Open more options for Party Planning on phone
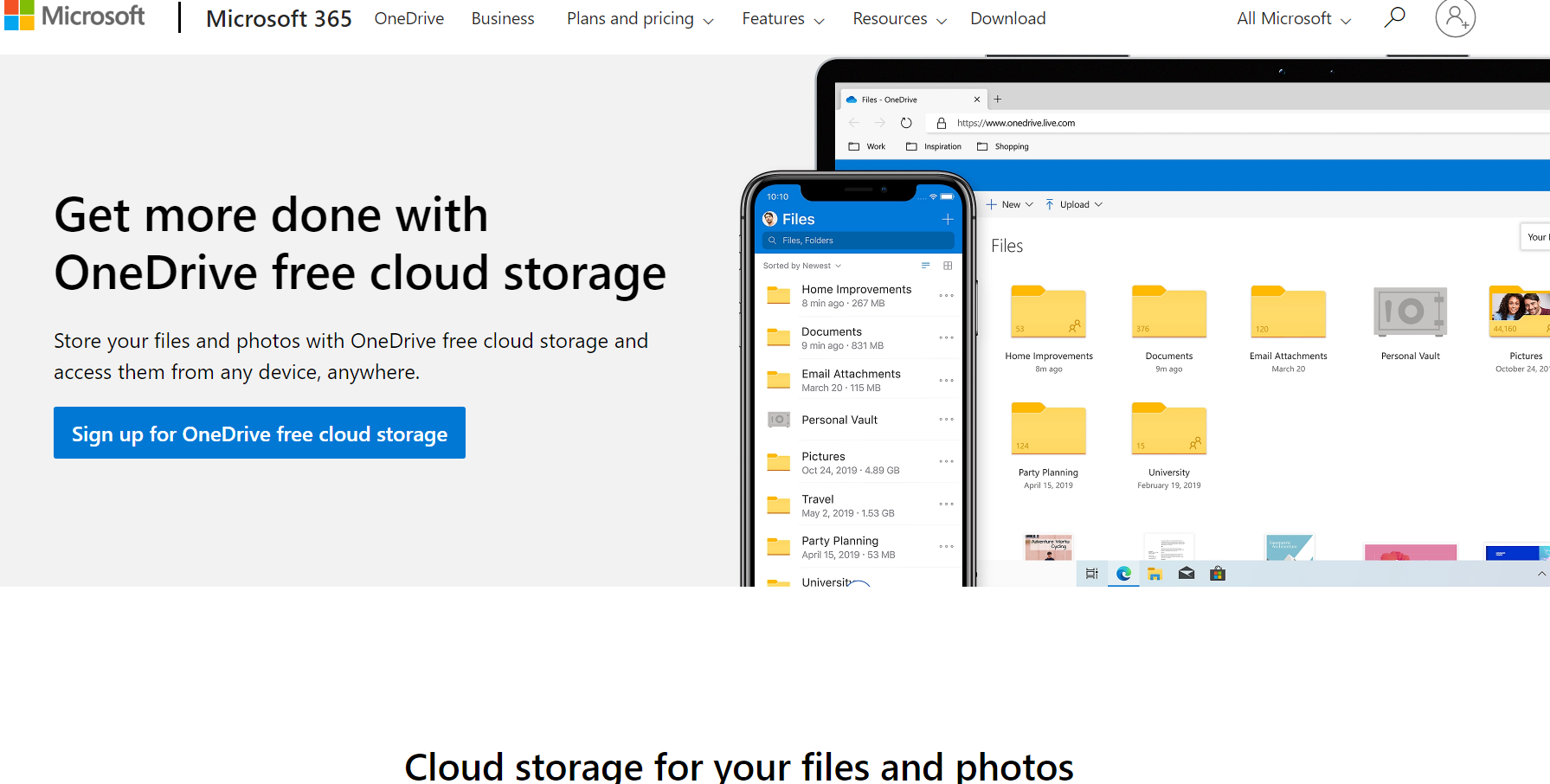Viewport: 1550px width, 784px height. click(x=947, y=547)
